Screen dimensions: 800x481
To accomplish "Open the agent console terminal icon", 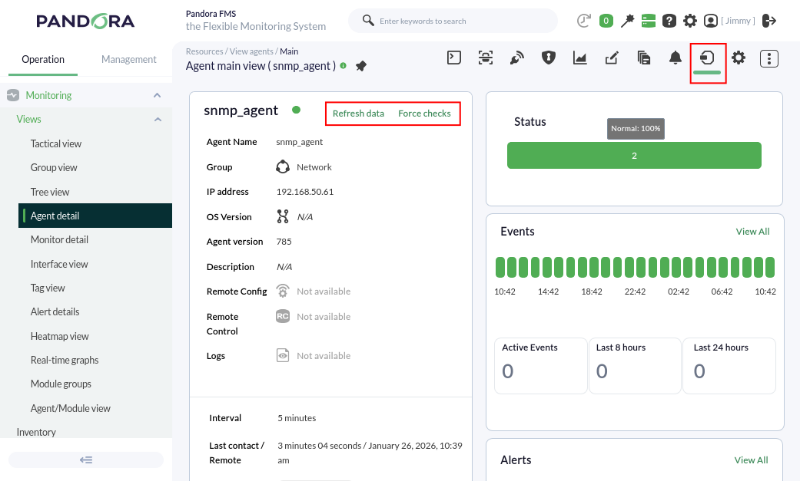I will click(454, 58).
